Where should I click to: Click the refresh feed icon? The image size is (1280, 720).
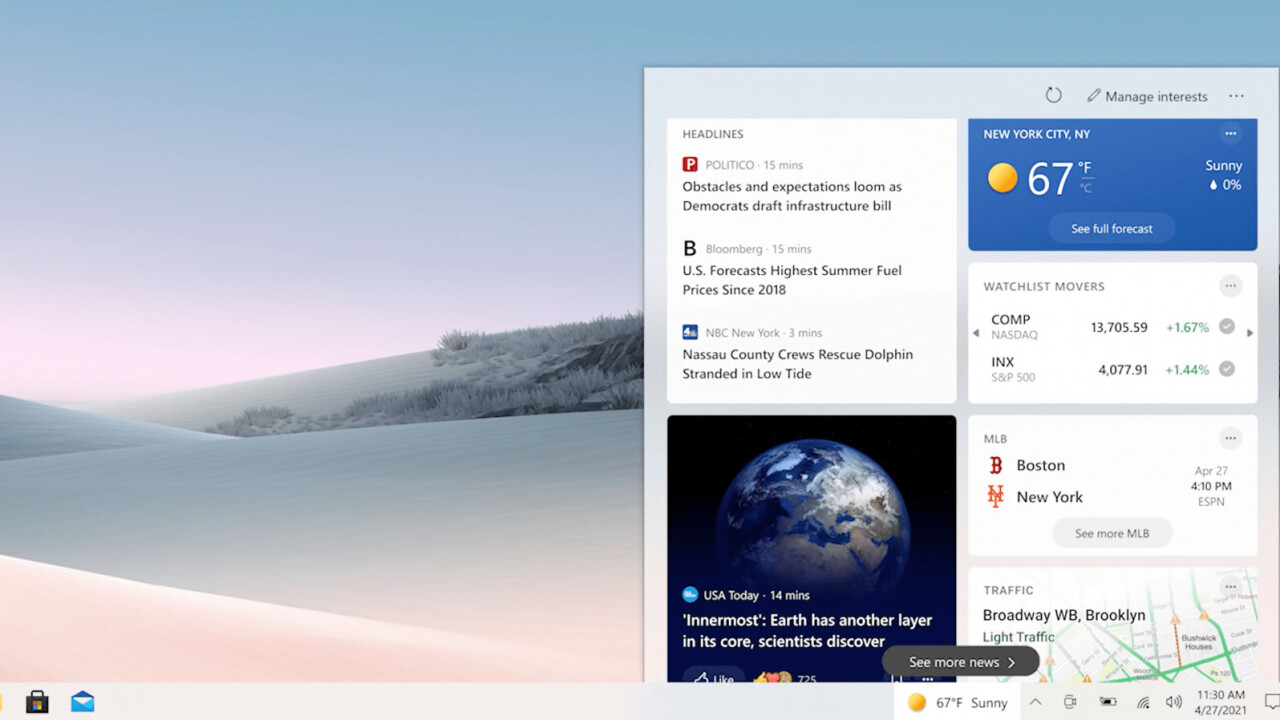(x=1053, y=95)
